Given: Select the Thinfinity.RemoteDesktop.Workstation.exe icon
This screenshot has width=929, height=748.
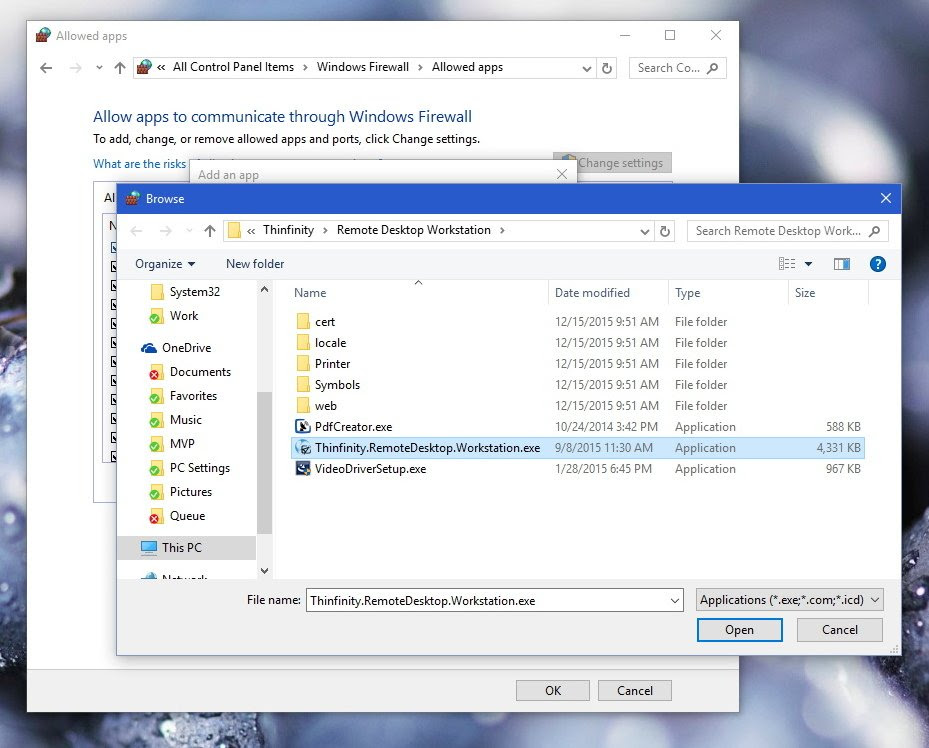Looking at the screenshot, I should point(303,448).
